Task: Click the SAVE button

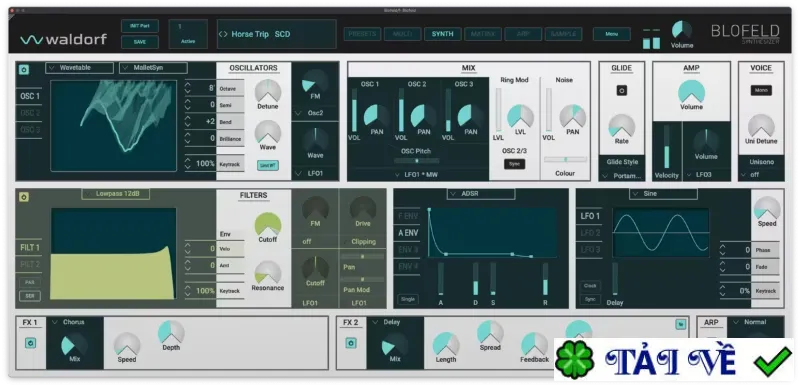Action: 140,42
